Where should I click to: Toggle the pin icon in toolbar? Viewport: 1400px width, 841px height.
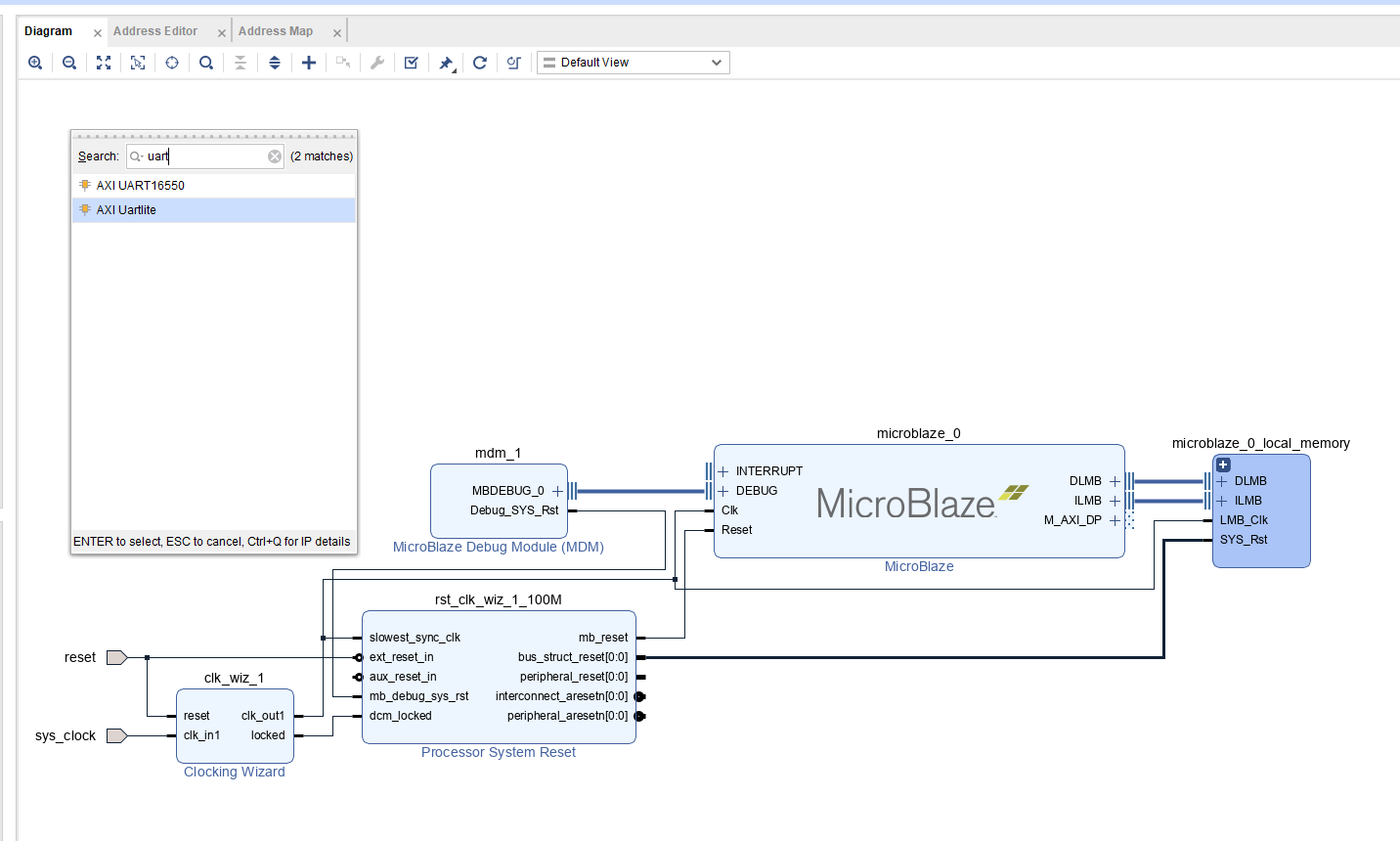[x=446, y=63]
